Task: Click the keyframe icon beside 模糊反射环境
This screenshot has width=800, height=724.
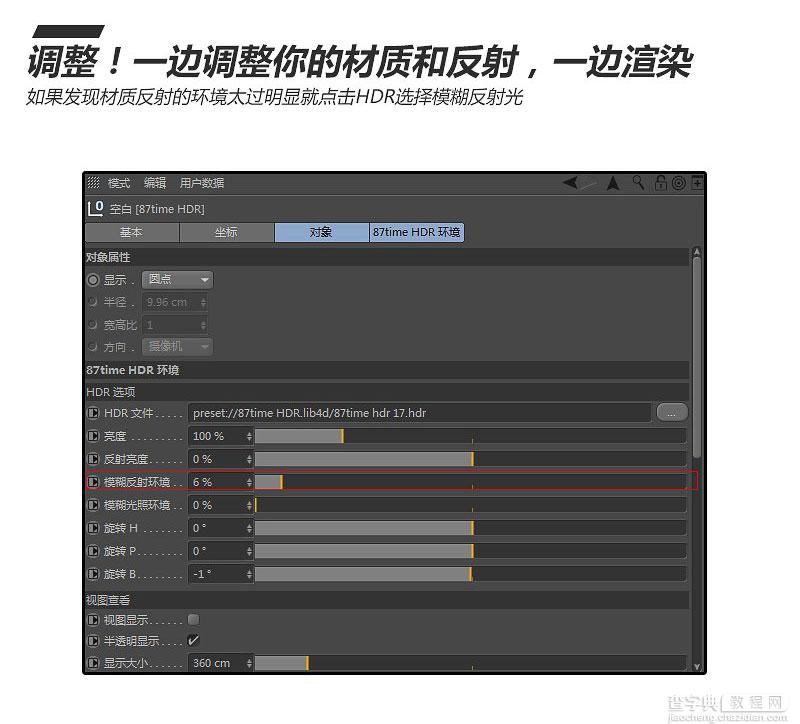Action: [x=93, y=482]
